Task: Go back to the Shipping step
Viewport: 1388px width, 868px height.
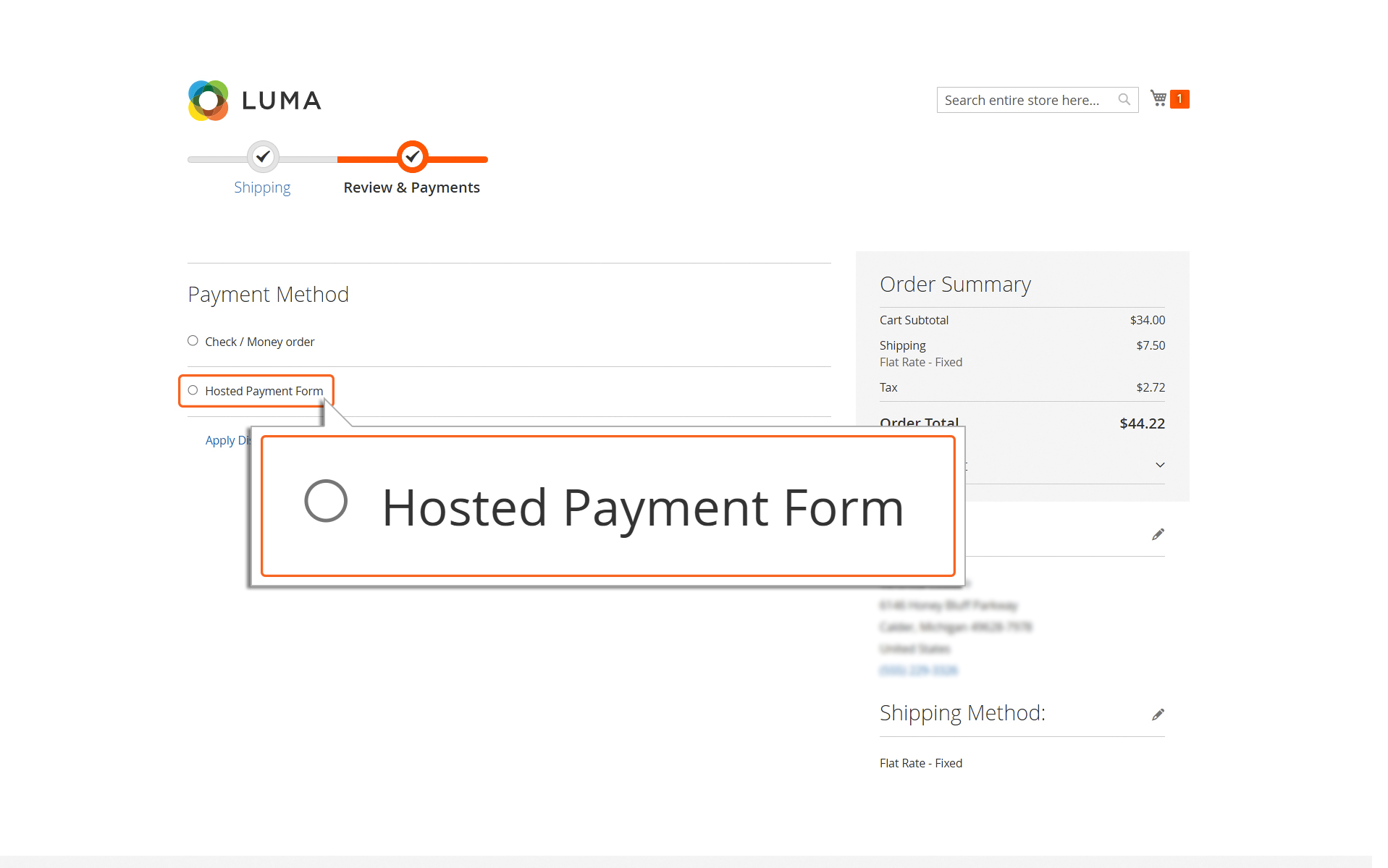Action: pos(262,187)
